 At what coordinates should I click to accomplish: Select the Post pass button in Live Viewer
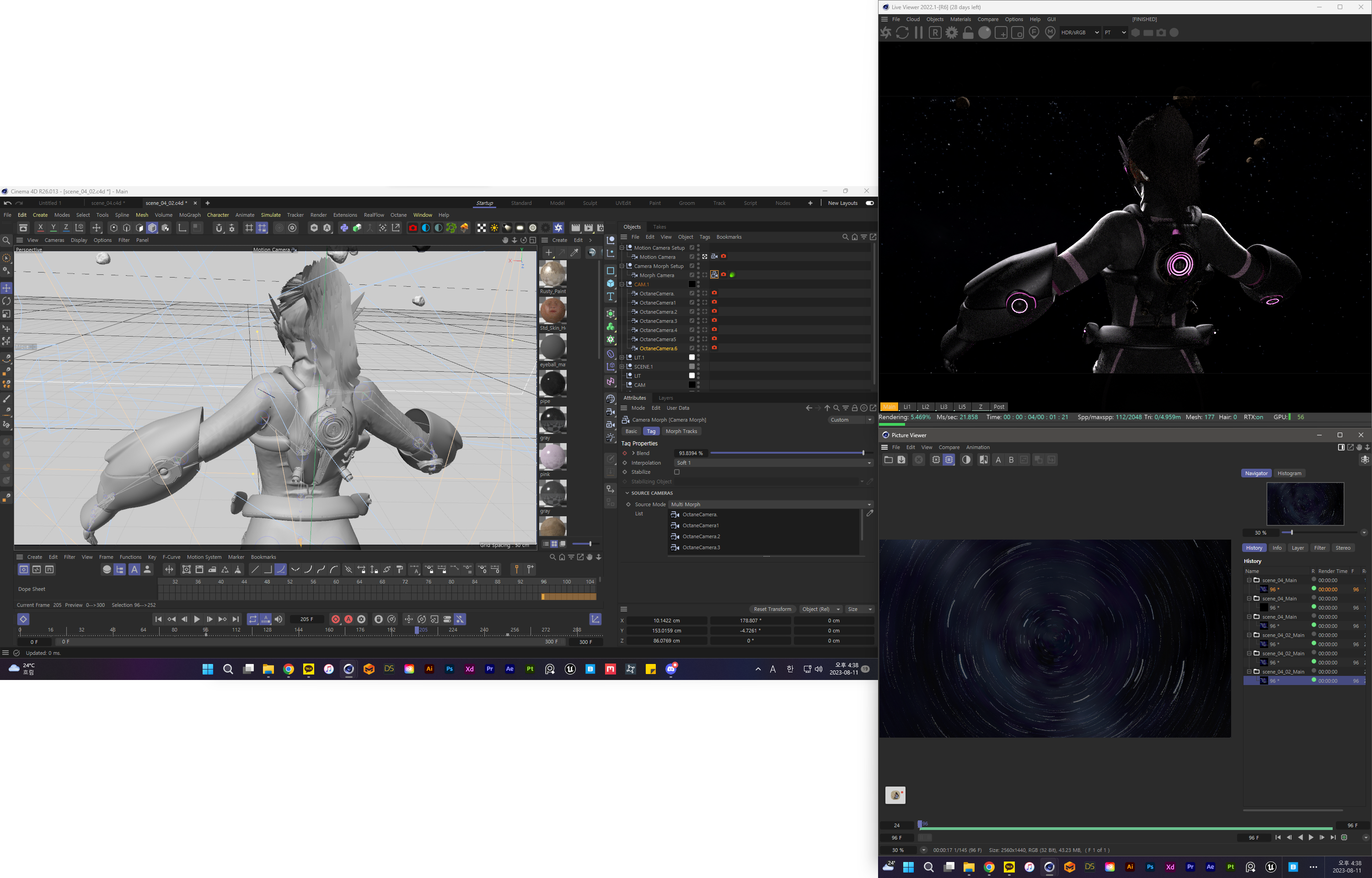[x=999, y=407]
